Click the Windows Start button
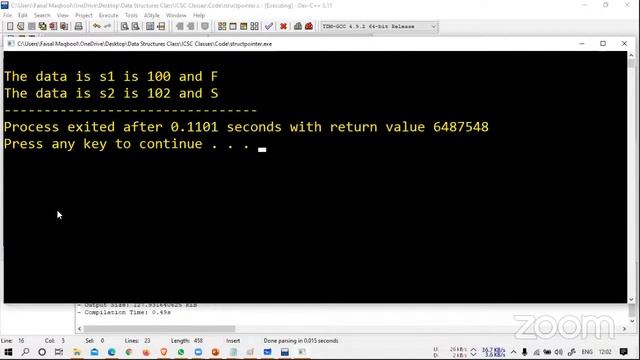 8,352
